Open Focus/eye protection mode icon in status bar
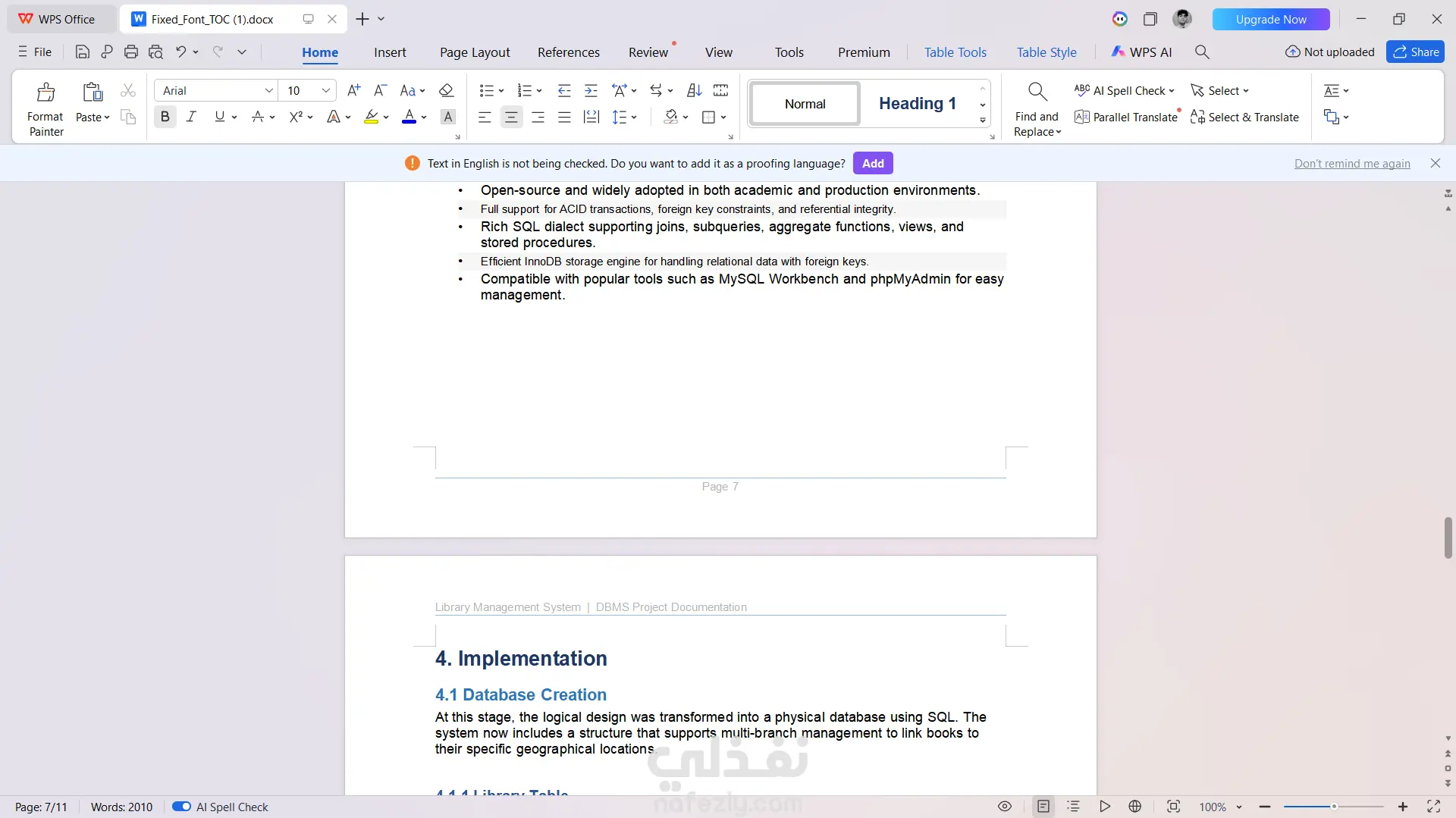This screenshot has height=818, width=1456. tap(1005, 807)
